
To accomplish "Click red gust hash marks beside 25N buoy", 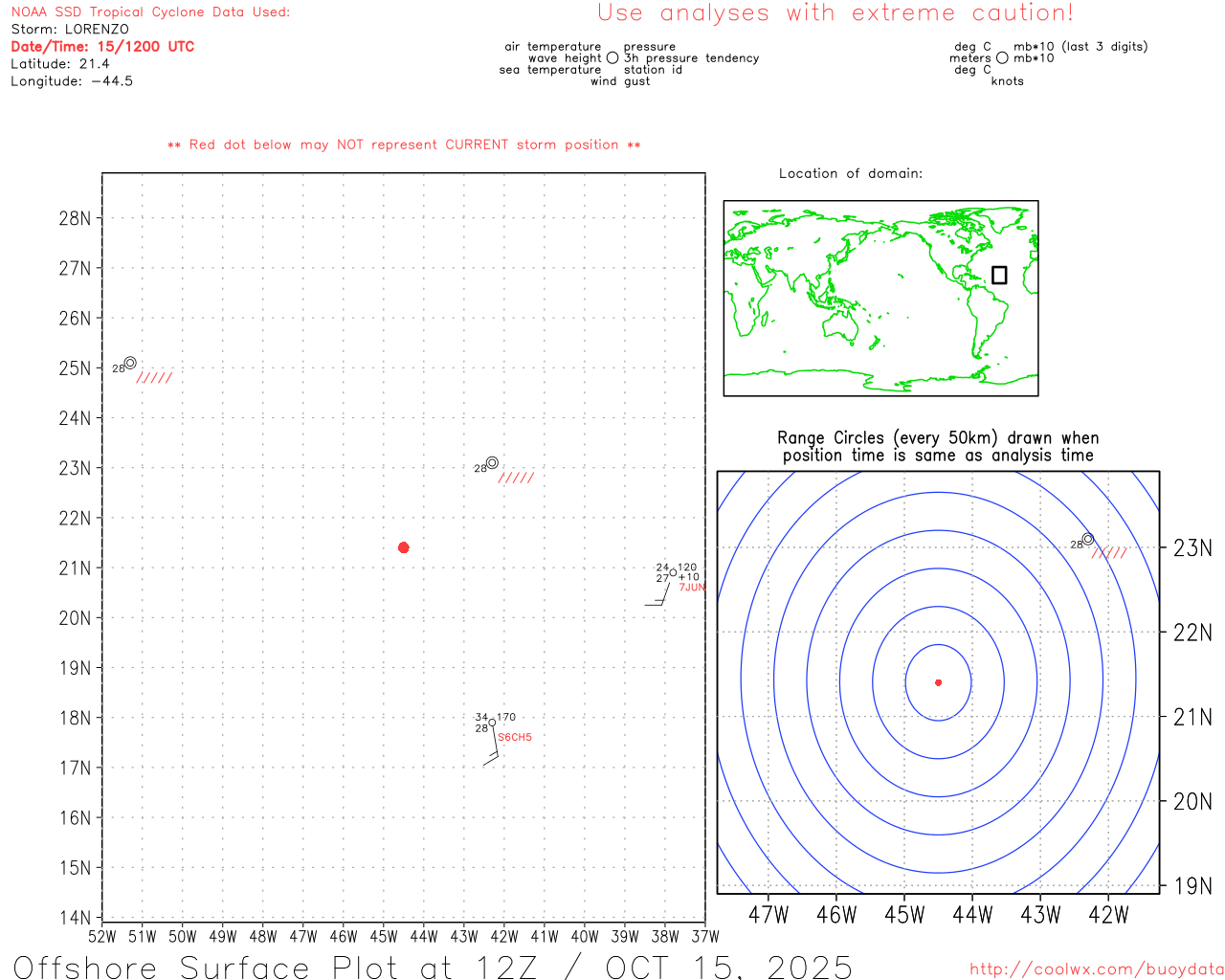I will point(155,378).
